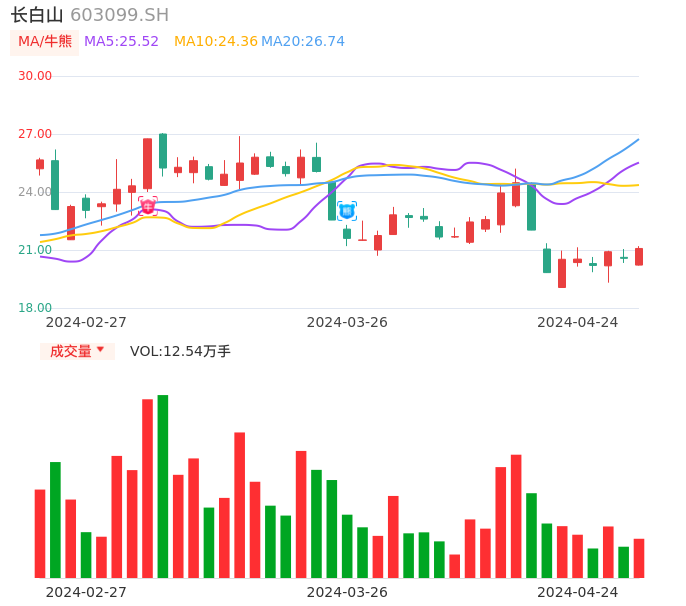This screenshot has width=686, height=606.
Task: Click the 2024-02-27 date label under candlestick chart
Action: point(86,322)
